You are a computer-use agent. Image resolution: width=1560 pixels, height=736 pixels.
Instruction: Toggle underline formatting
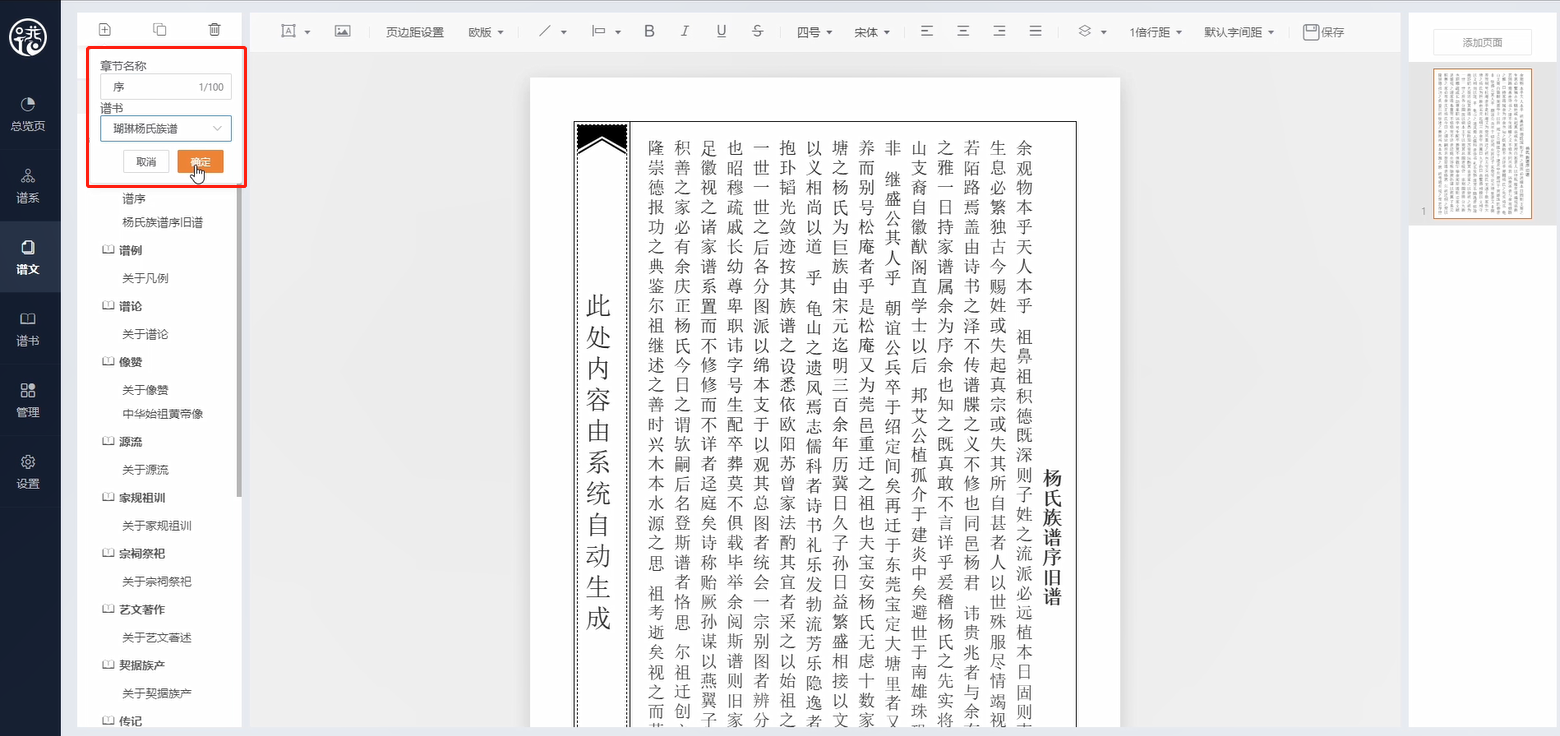(721, 32)
